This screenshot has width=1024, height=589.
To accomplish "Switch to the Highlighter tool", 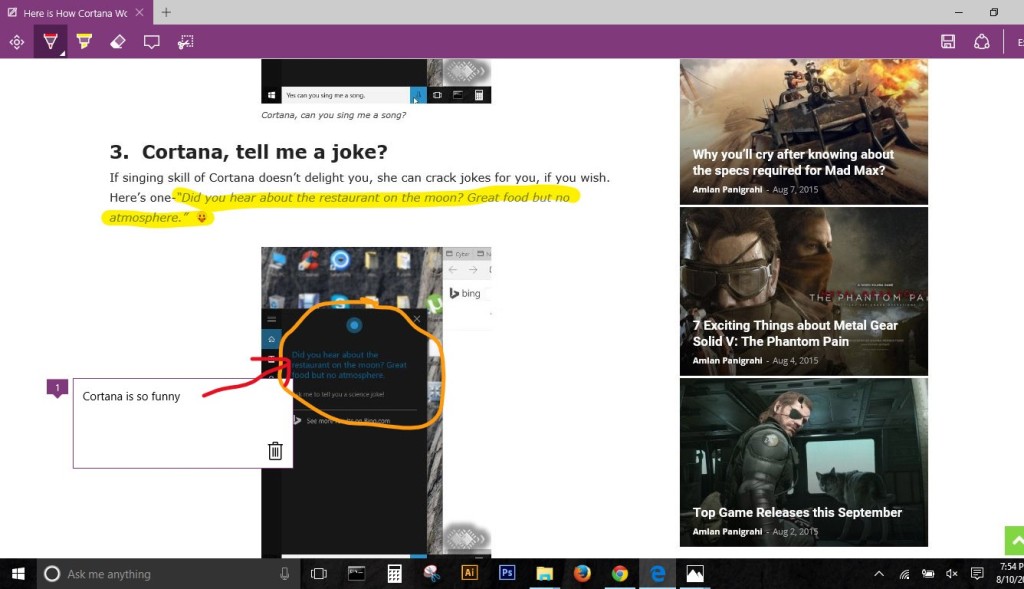I will coord(84,41).
